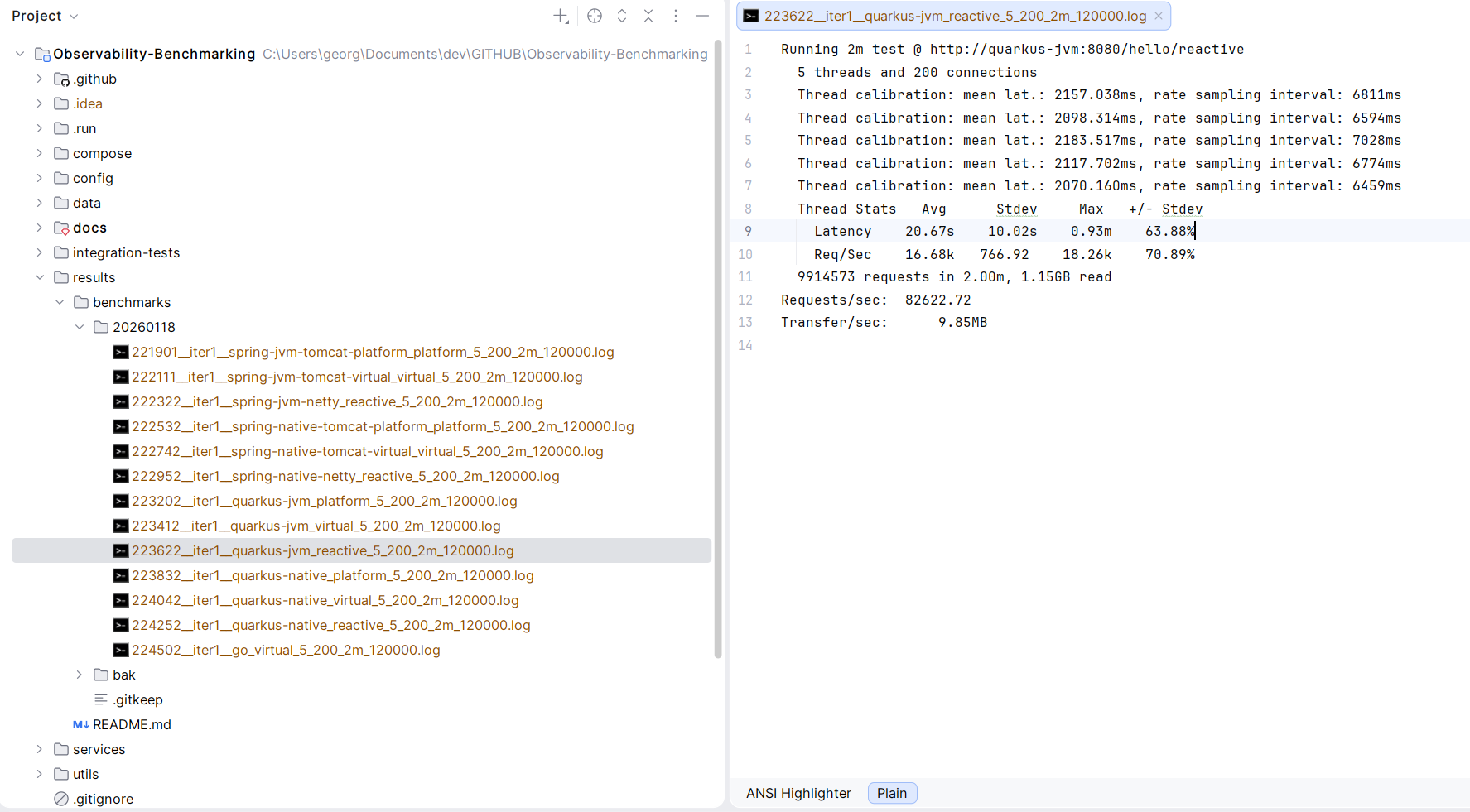Open the Project view dropdown
The width and height of the screenshot is (1470, 812).
[46, 15]
